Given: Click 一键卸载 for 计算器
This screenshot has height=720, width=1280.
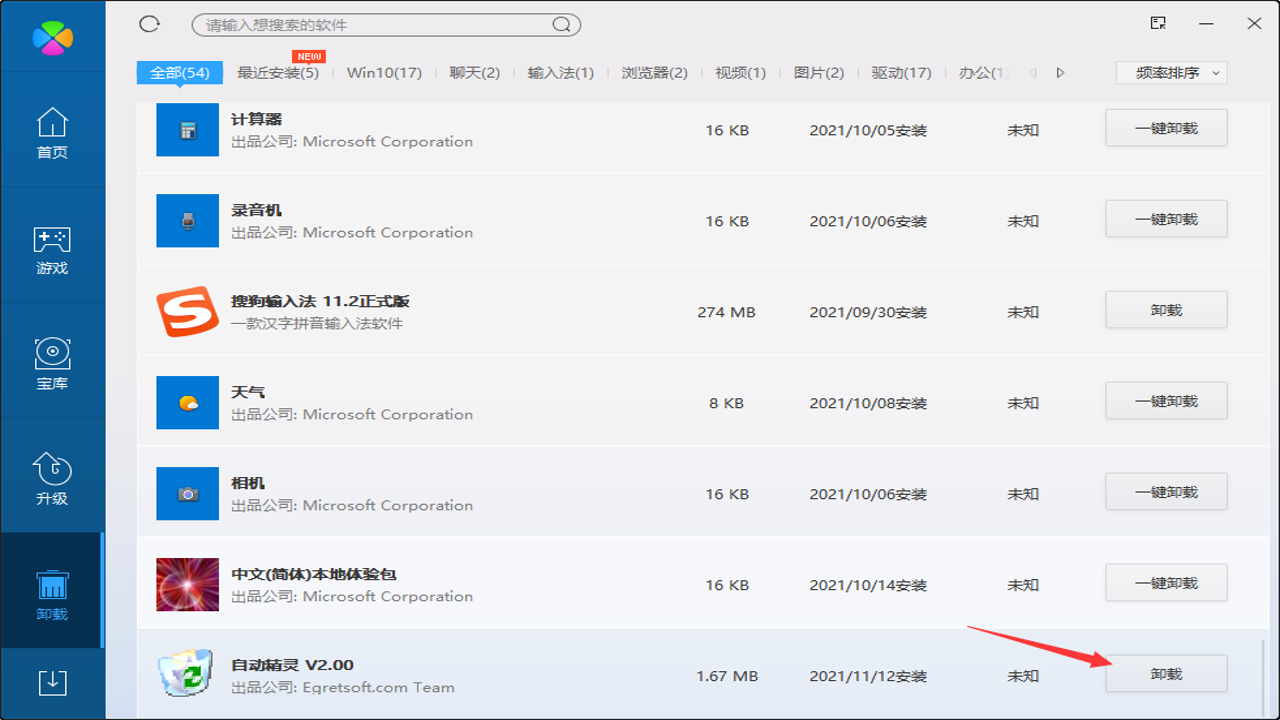Looking at the screenshot, I should [x=1166, y=128].
